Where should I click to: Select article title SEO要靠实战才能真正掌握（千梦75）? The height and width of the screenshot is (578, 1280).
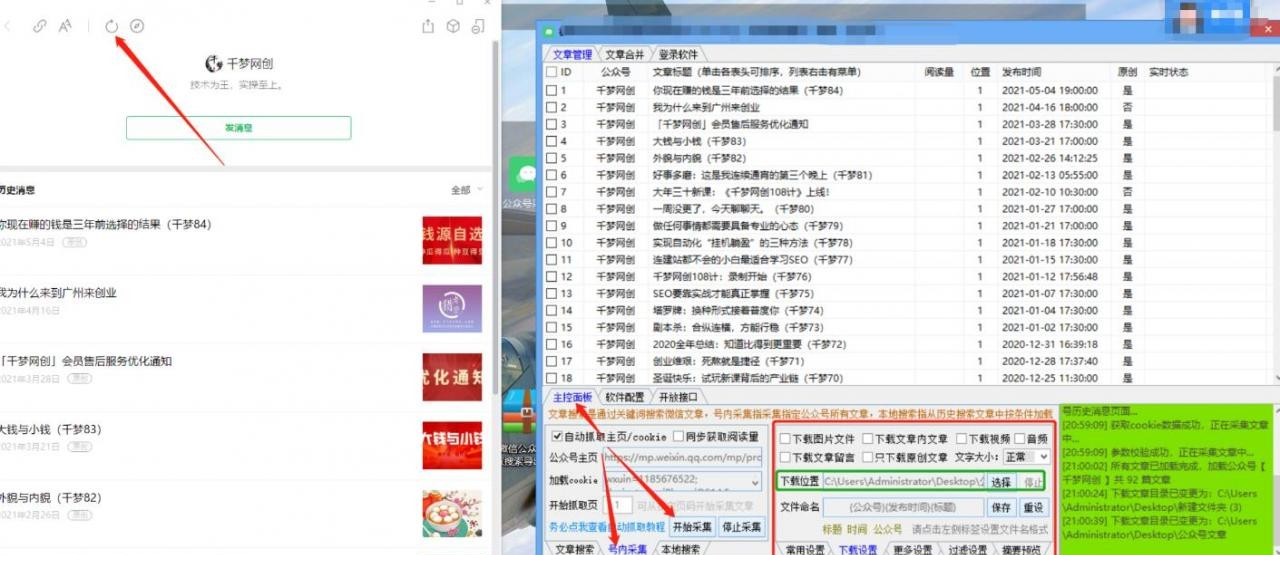[733, 294]
